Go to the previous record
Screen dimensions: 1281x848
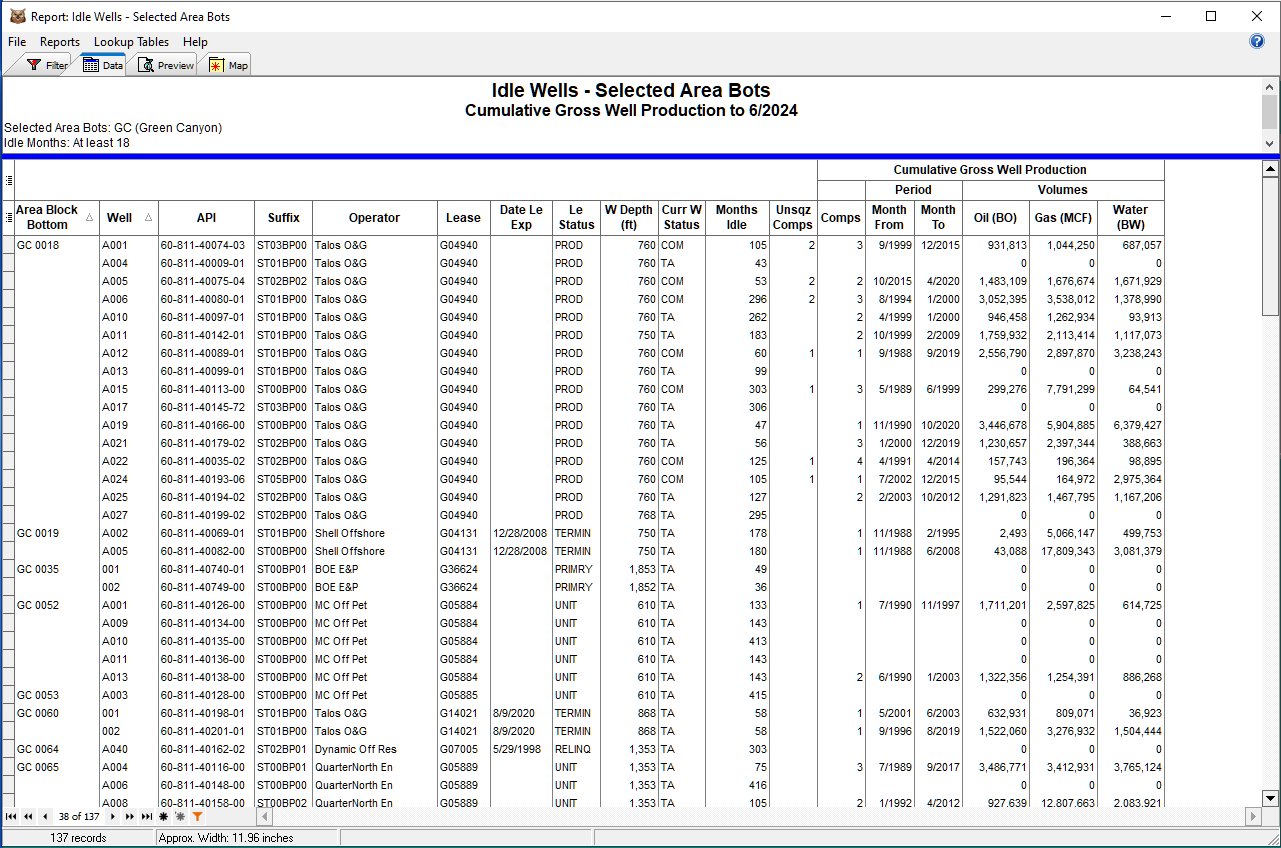[x=45, y=817]
